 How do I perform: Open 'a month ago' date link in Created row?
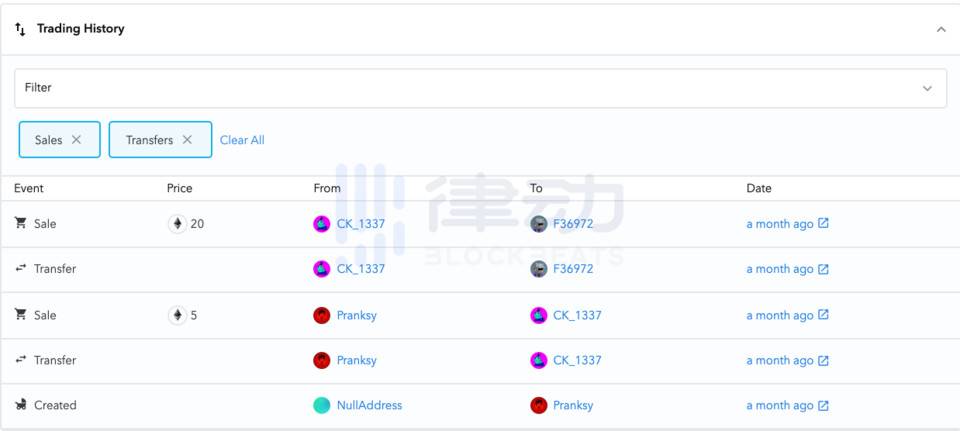pos(779,405)
